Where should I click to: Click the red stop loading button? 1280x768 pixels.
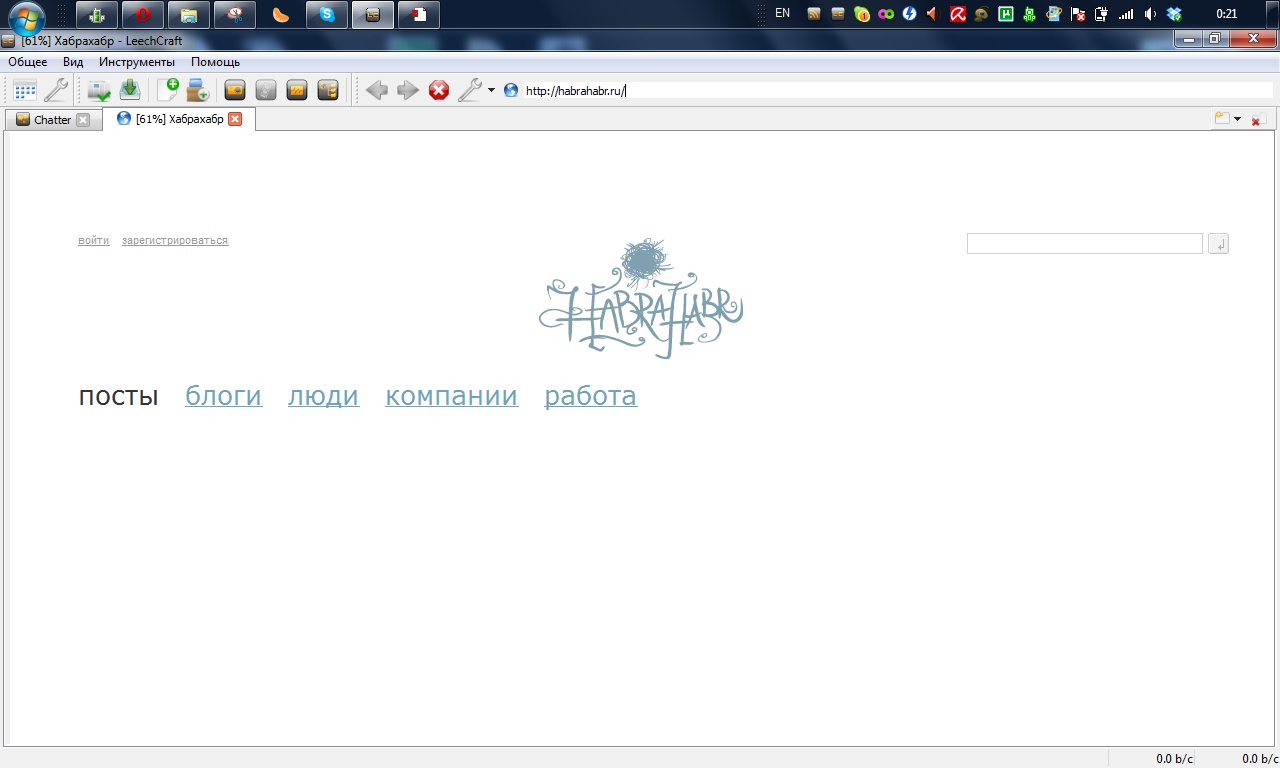tap(439, 90)
